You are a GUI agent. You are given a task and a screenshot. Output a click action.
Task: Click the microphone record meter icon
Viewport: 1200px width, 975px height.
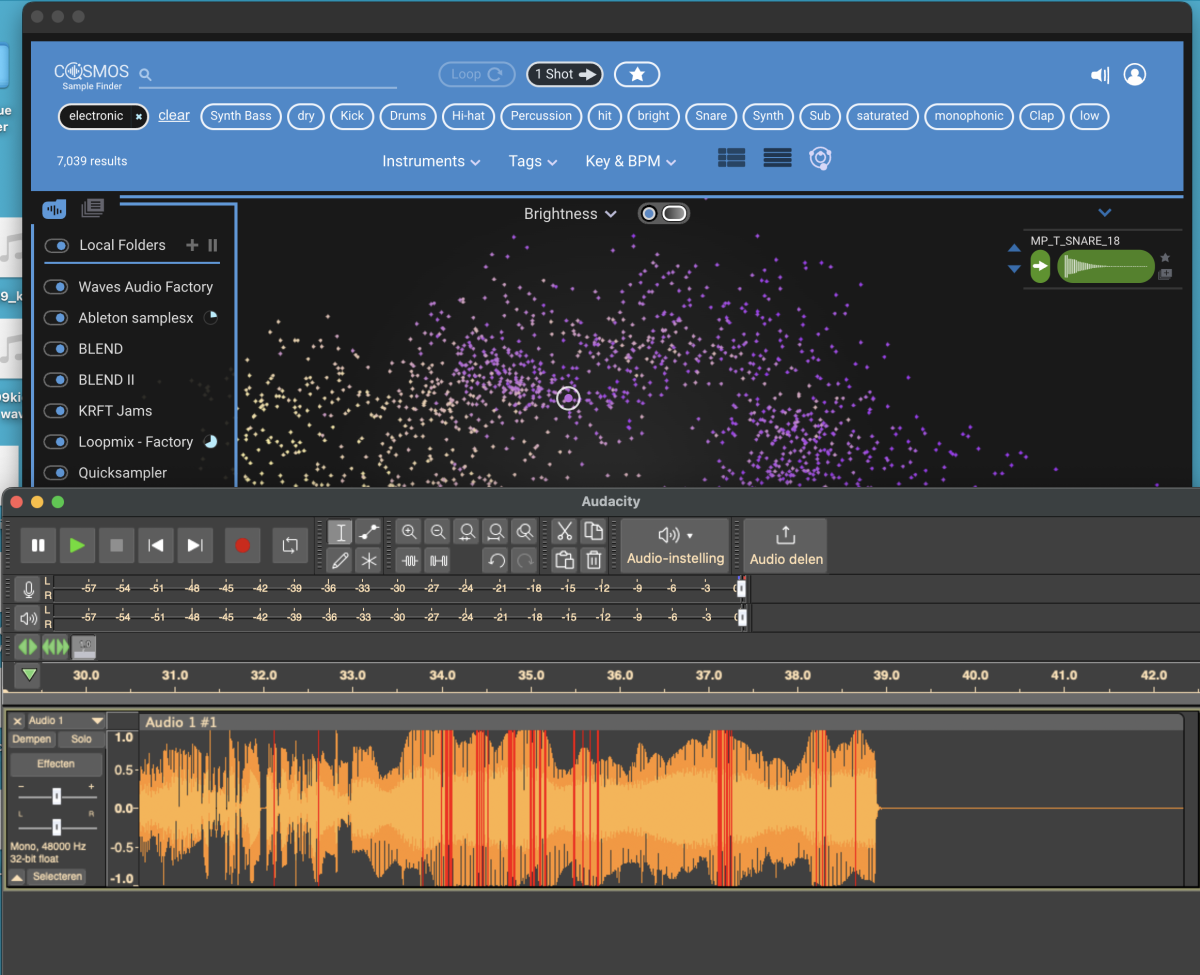point(29,589)
